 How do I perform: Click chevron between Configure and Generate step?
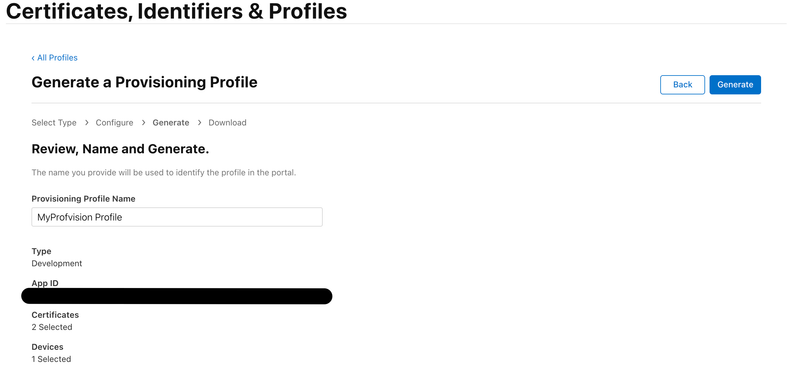click(x=144, y=122)
